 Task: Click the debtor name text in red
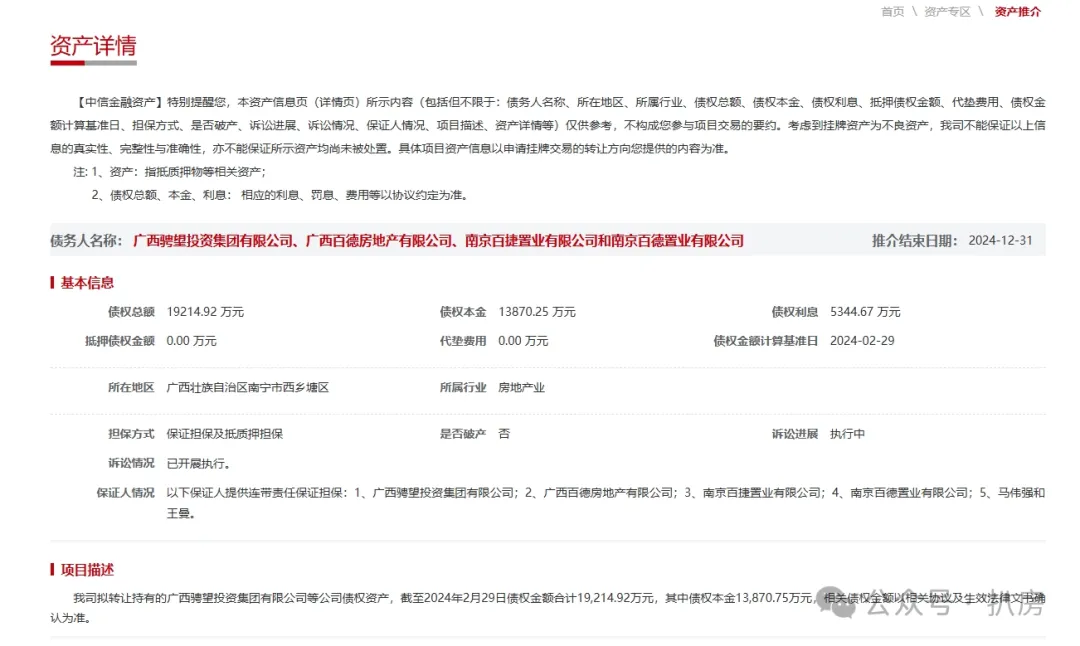tap(438, 240)
